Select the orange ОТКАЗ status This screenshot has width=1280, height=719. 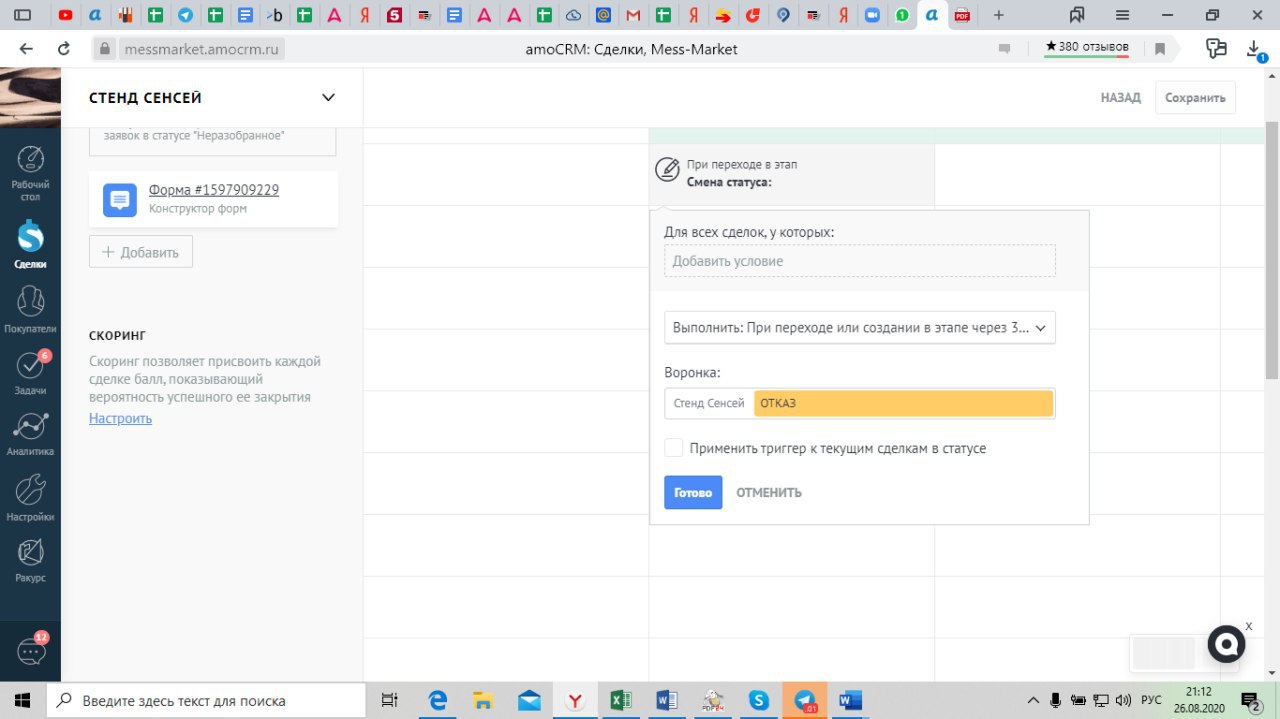click(904, 403)
